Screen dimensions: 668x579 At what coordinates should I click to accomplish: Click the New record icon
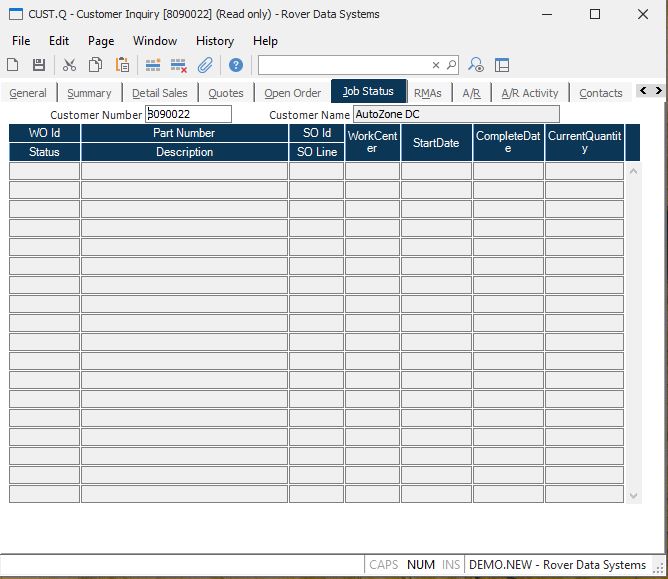pyautogui.click(x=13, y=65)
